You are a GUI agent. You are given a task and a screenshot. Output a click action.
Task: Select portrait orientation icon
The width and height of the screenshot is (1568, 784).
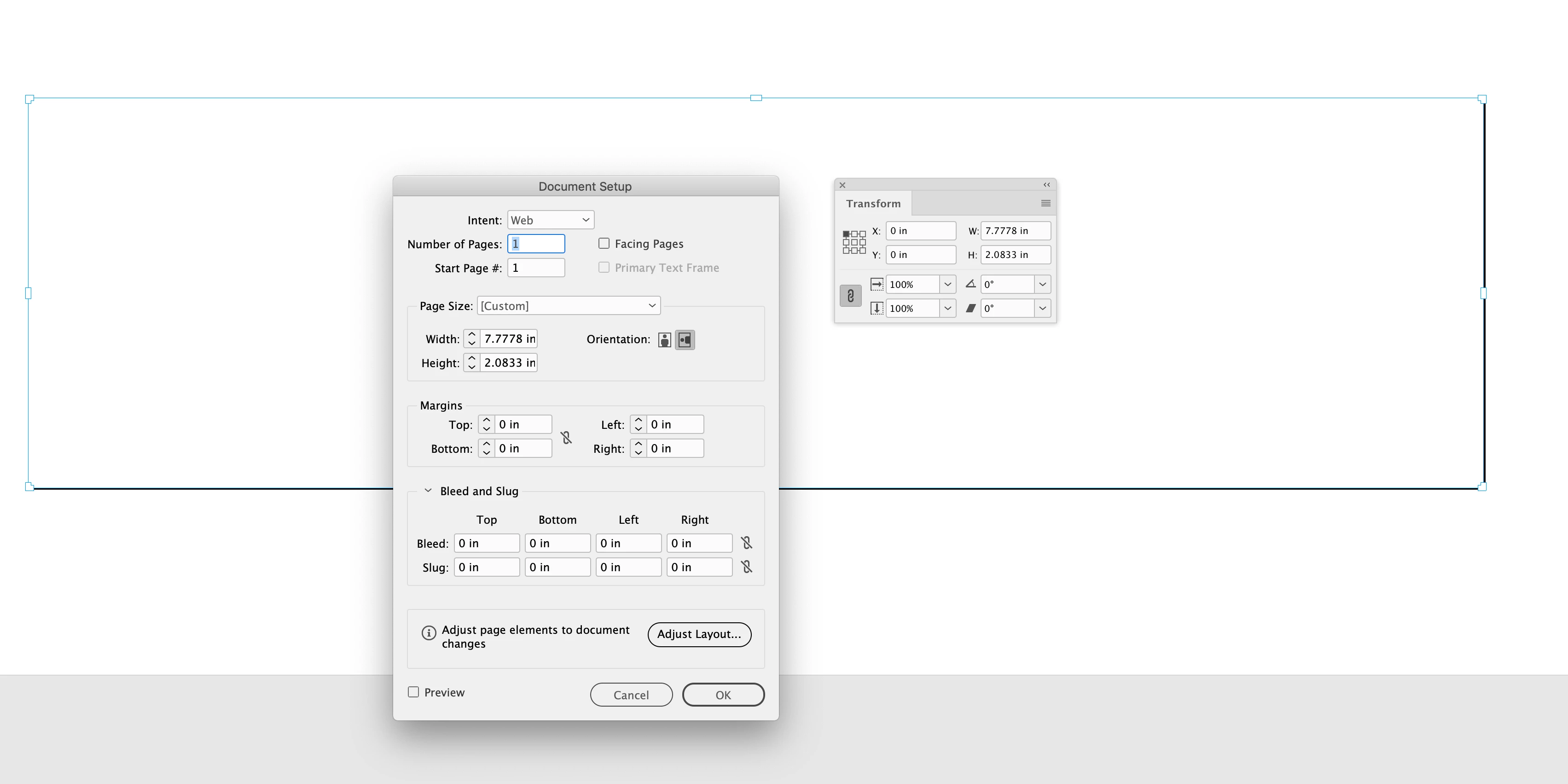665,340
